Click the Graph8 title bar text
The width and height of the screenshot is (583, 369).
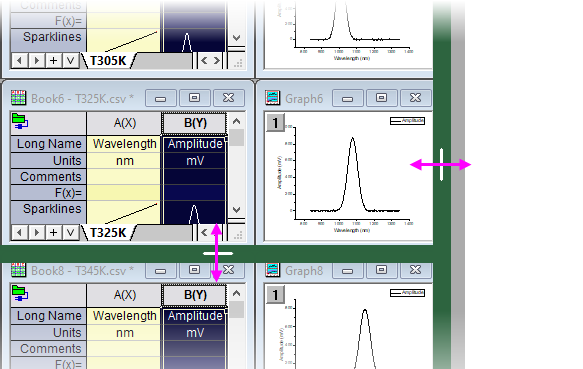(304, 271)
